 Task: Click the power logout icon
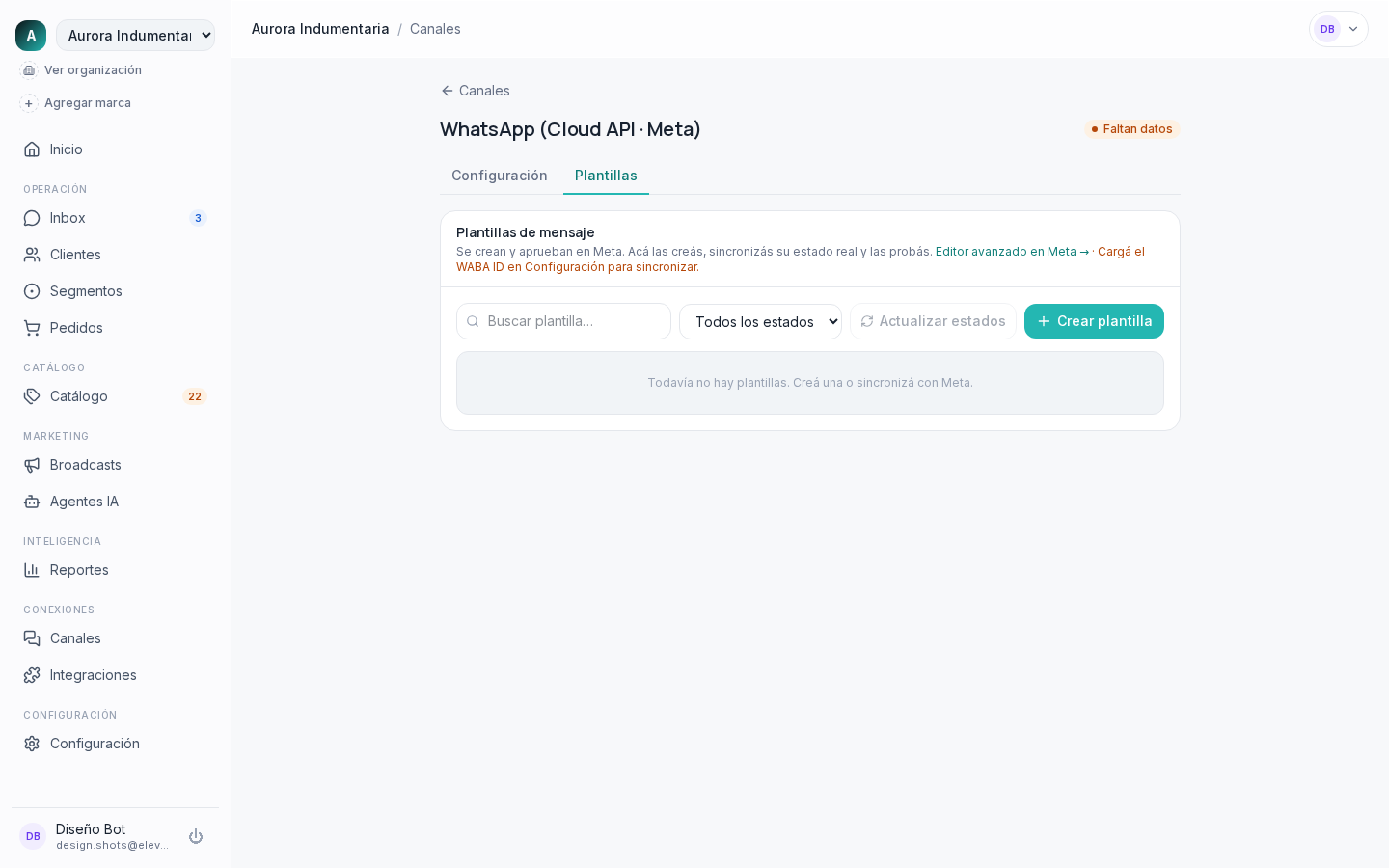pos(196,836)
